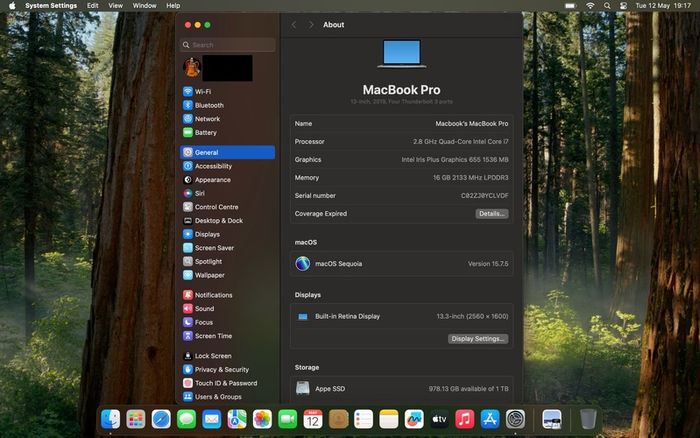Screen dimensions: 700x438
Task: Open FaceTime from the Dock
Action: point(288,419)
